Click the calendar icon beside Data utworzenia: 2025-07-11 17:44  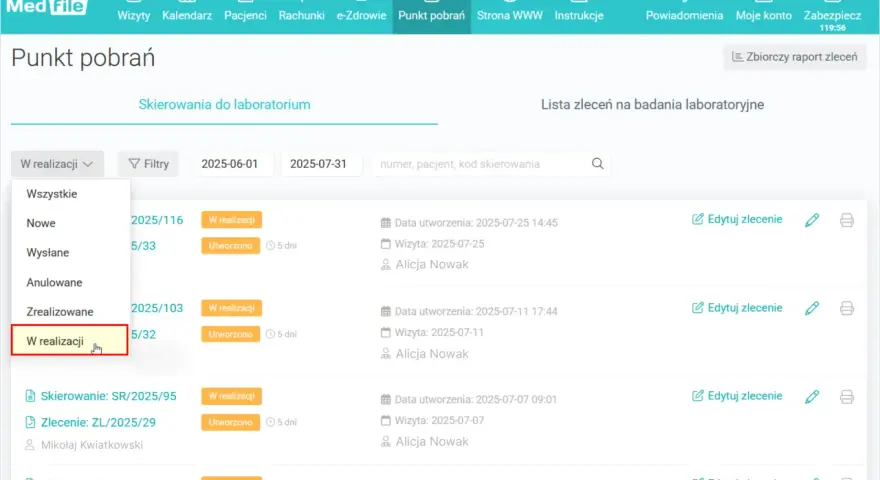click(x=386, y=311)
